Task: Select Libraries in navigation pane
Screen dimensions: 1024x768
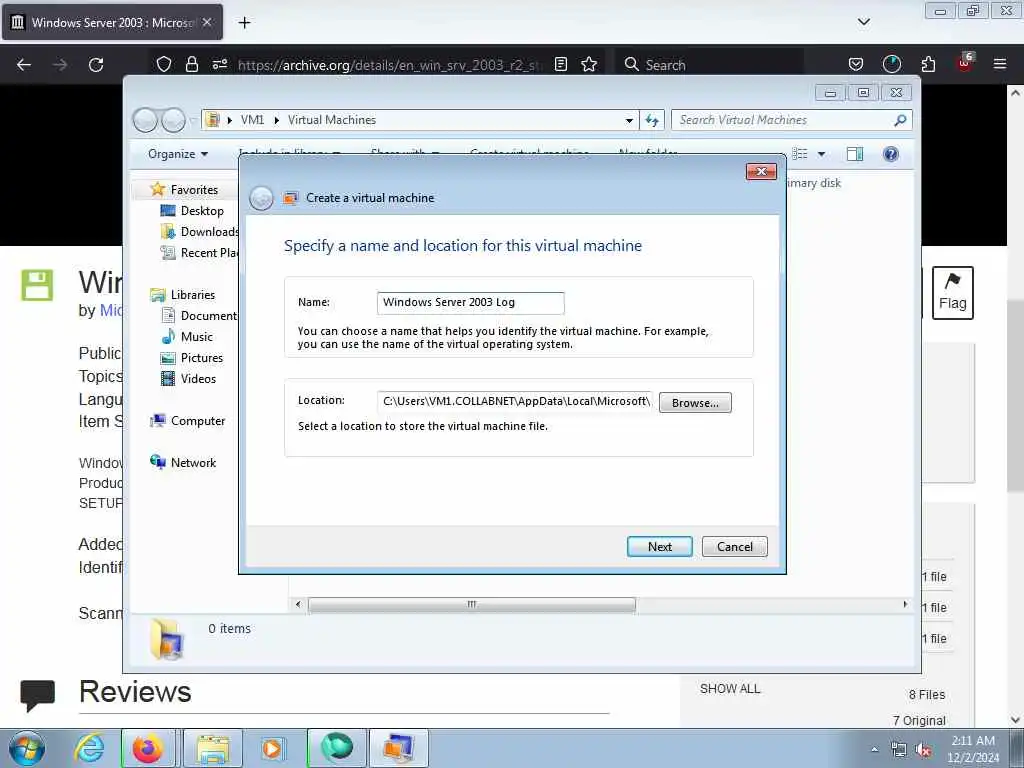Action: click(x=183, y=295)
